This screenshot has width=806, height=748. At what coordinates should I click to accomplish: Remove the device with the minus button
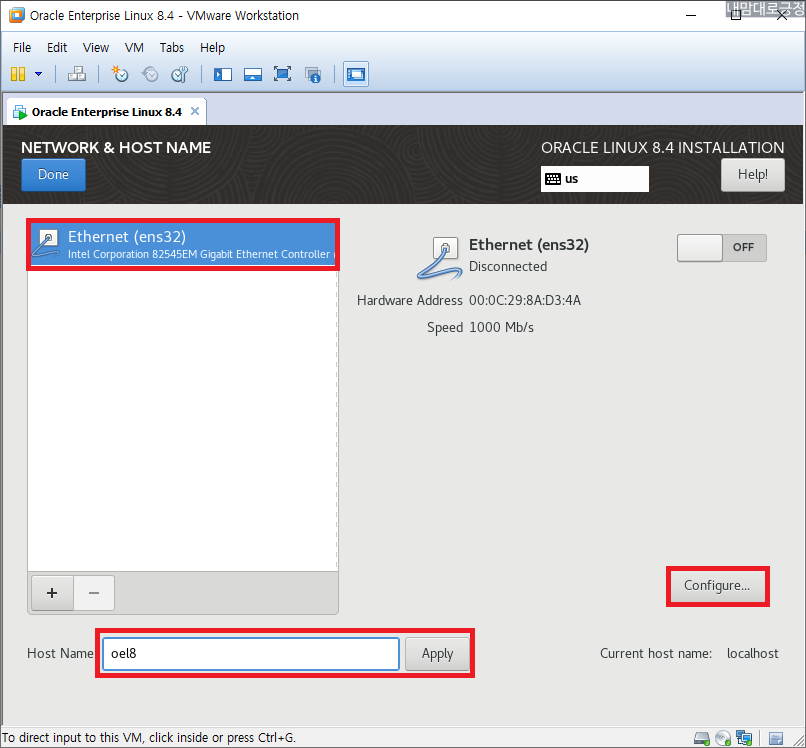click(94, 593)
